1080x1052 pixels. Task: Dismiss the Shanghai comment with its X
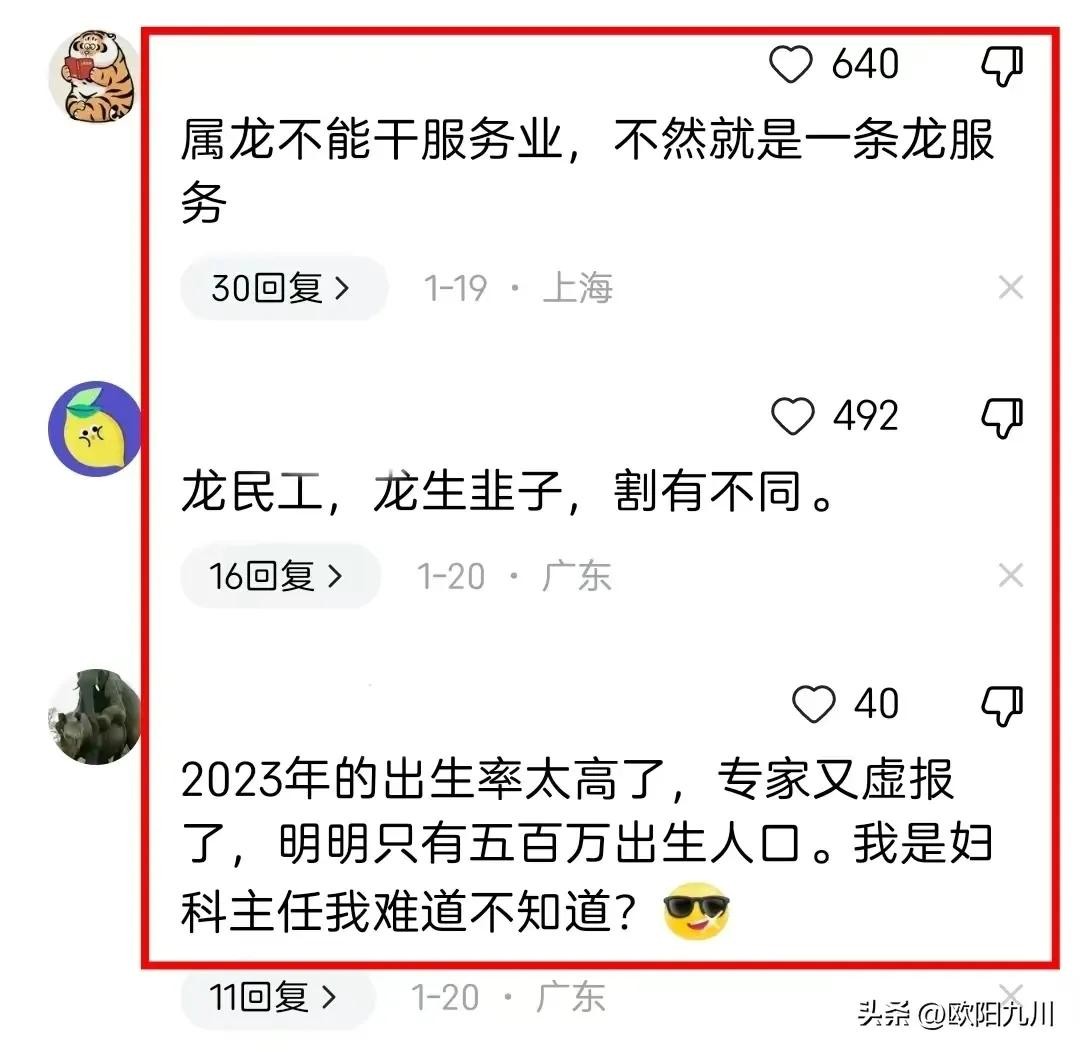pyautogui.click(x=1010, y=287)
